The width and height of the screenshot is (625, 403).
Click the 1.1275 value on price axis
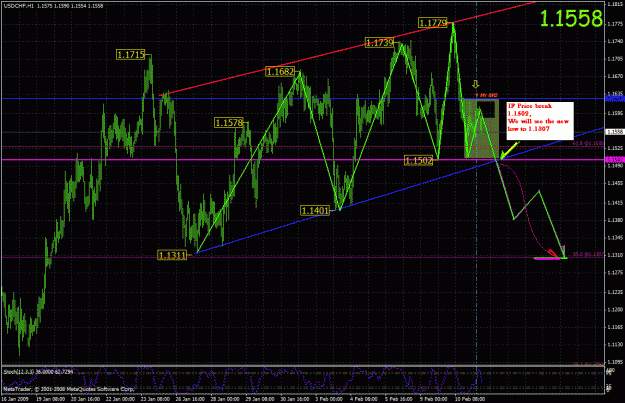tap(615, 273)
